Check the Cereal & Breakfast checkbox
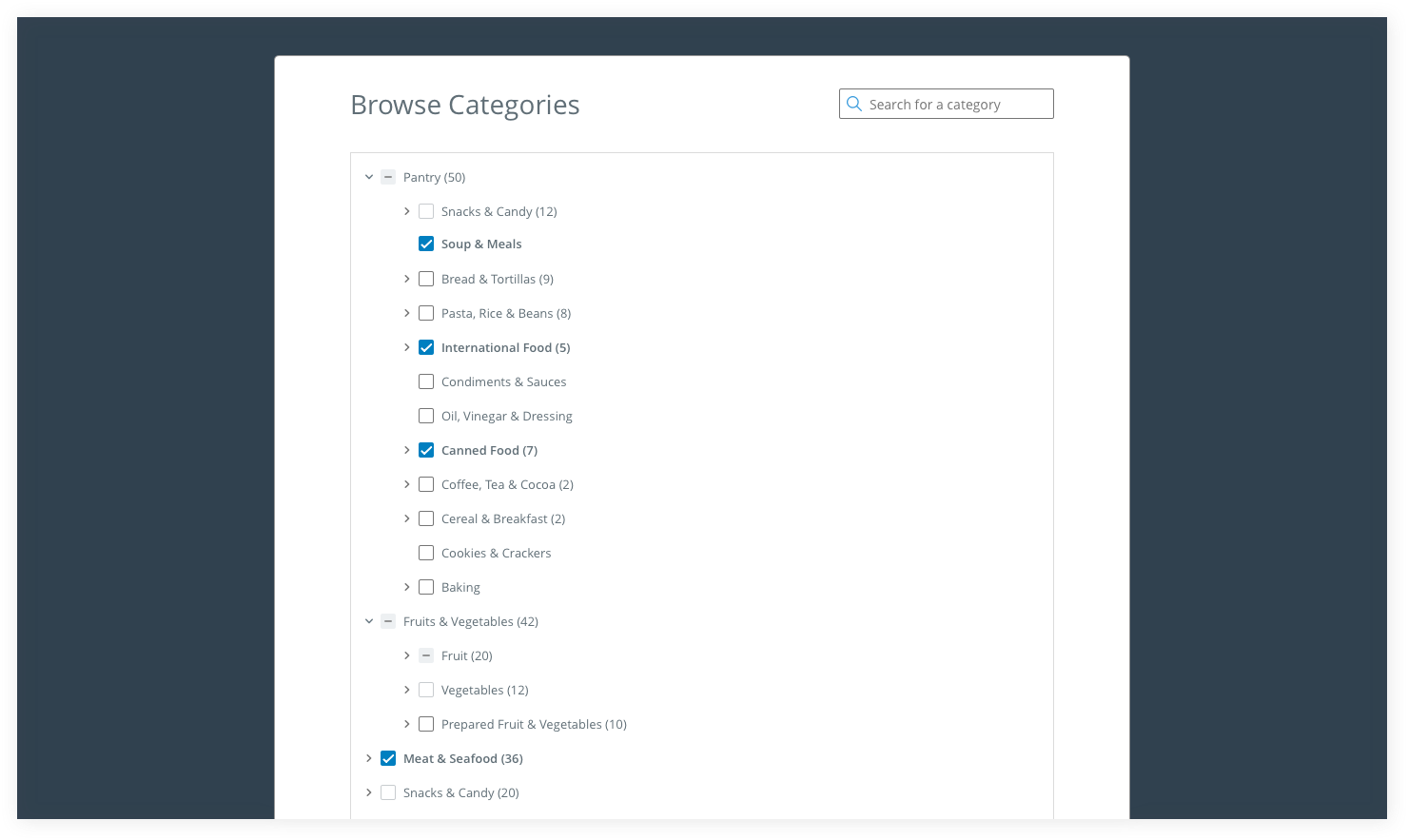Image resolution: width=1408 pixels, height=840 pixels. [x=426, y=518]
